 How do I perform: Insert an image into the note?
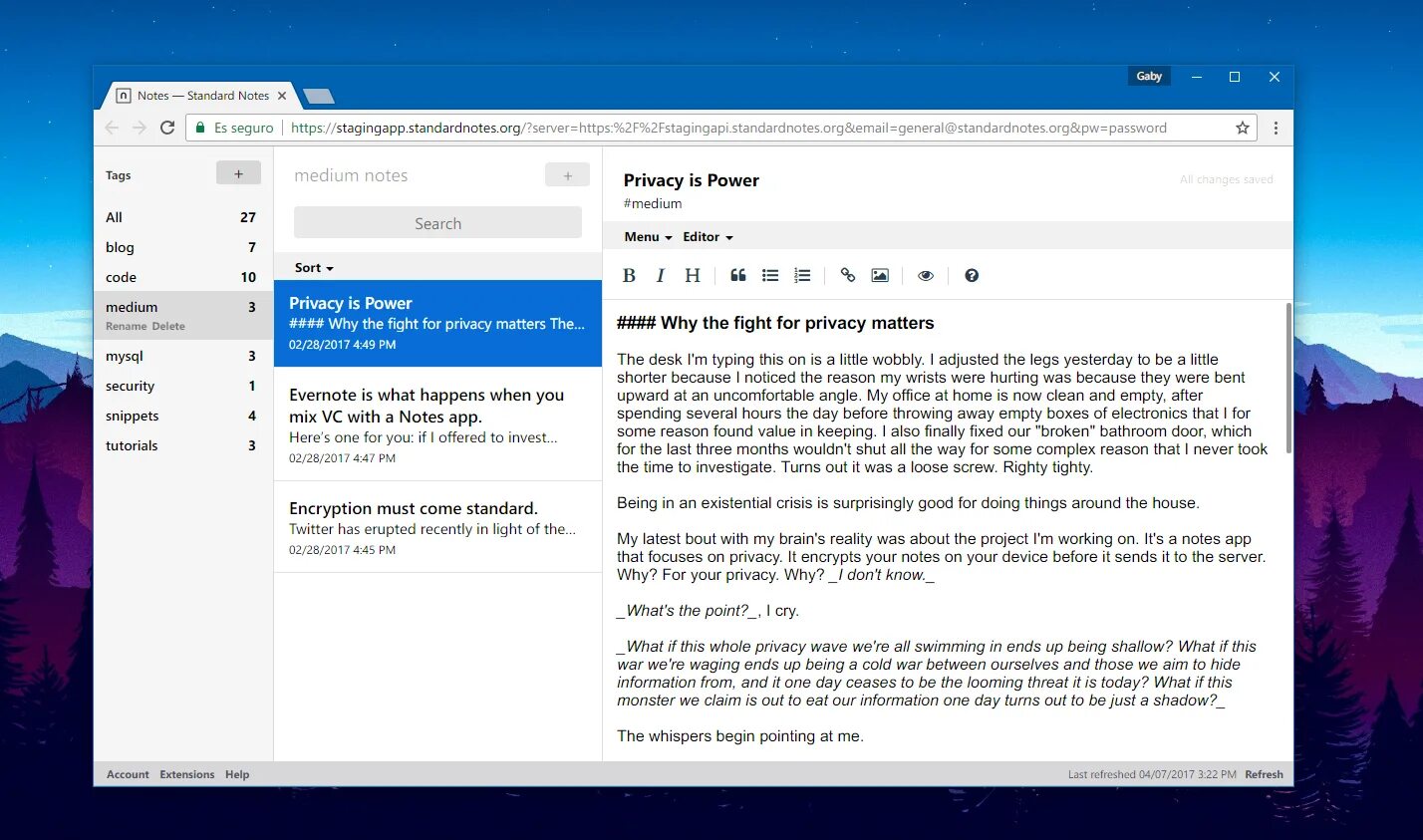(x=879, y=275)
